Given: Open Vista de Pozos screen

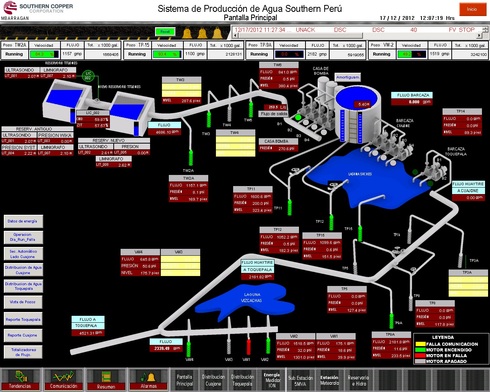Looking at the screenshot, I should coord(23,302).
